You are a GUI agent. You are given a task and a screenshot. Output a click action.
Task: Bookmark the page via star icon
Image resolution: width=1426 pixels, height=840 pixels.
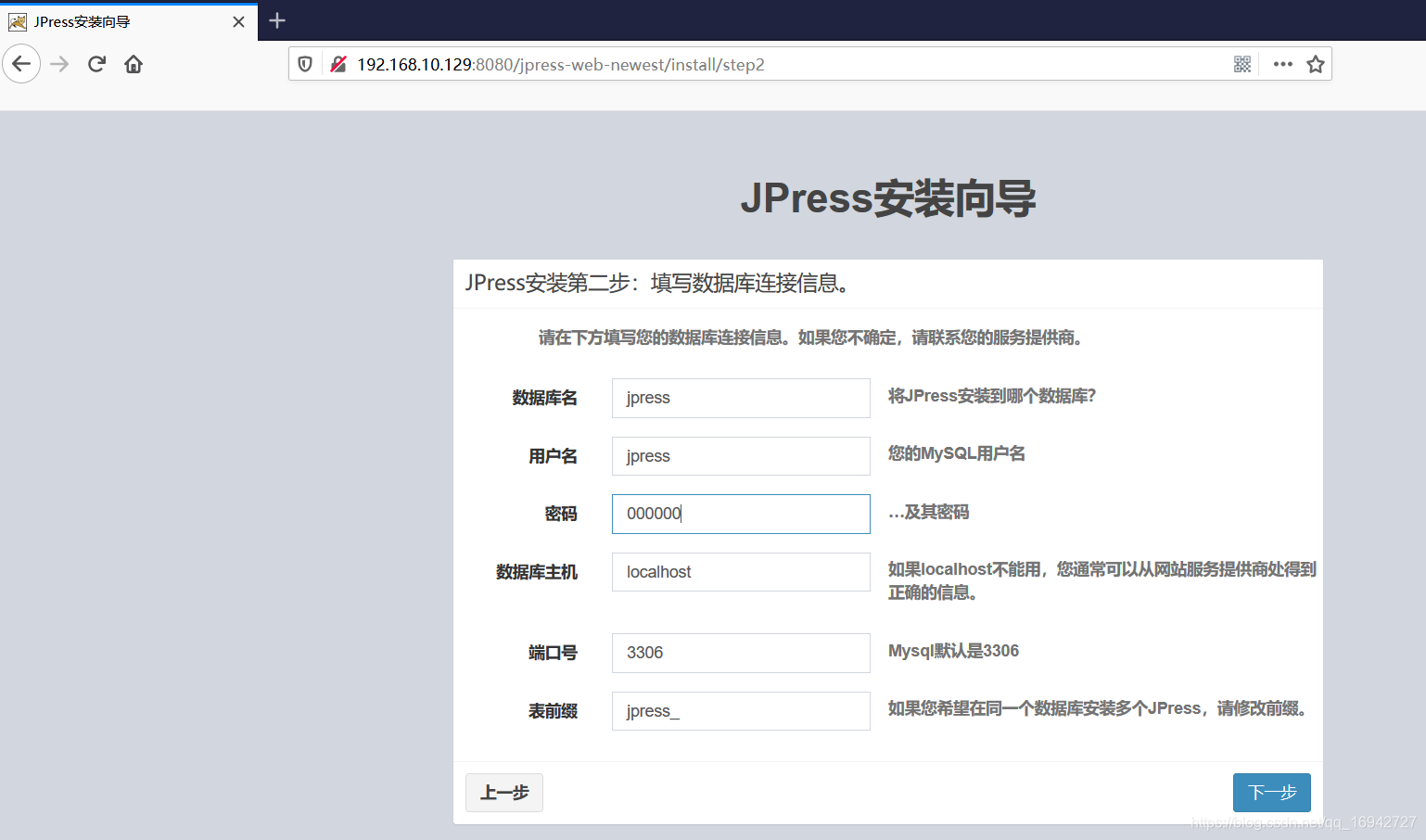[x=1316, y=64]
